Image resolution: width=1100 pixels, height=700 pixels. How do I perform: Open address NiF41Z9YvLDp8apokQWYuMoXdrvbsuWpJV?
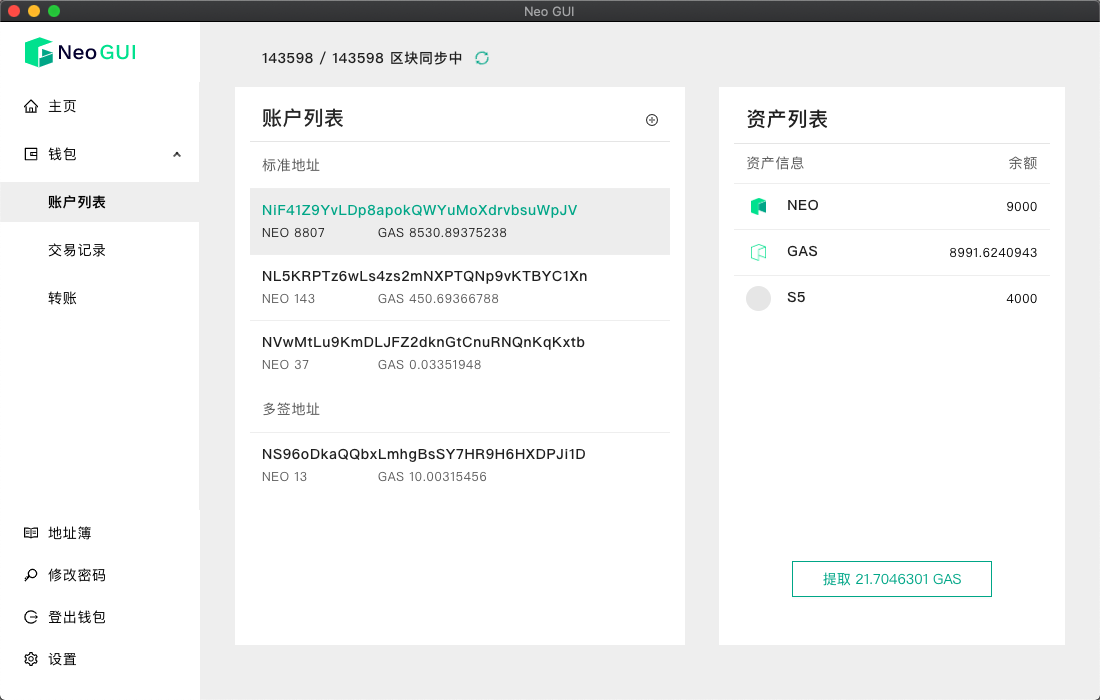pos(420,210)
